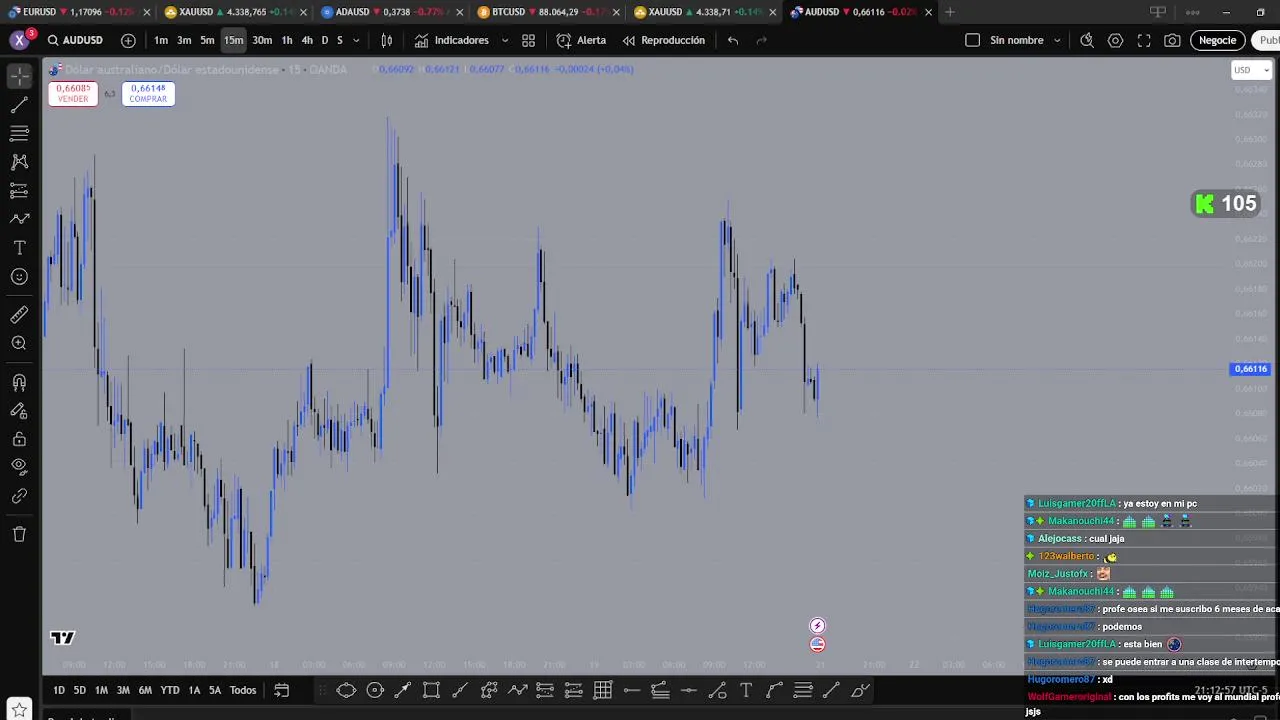The width and height of the screenshot is (1280, 720).
Task: Select the 3M date range
Action: [123, 690]
